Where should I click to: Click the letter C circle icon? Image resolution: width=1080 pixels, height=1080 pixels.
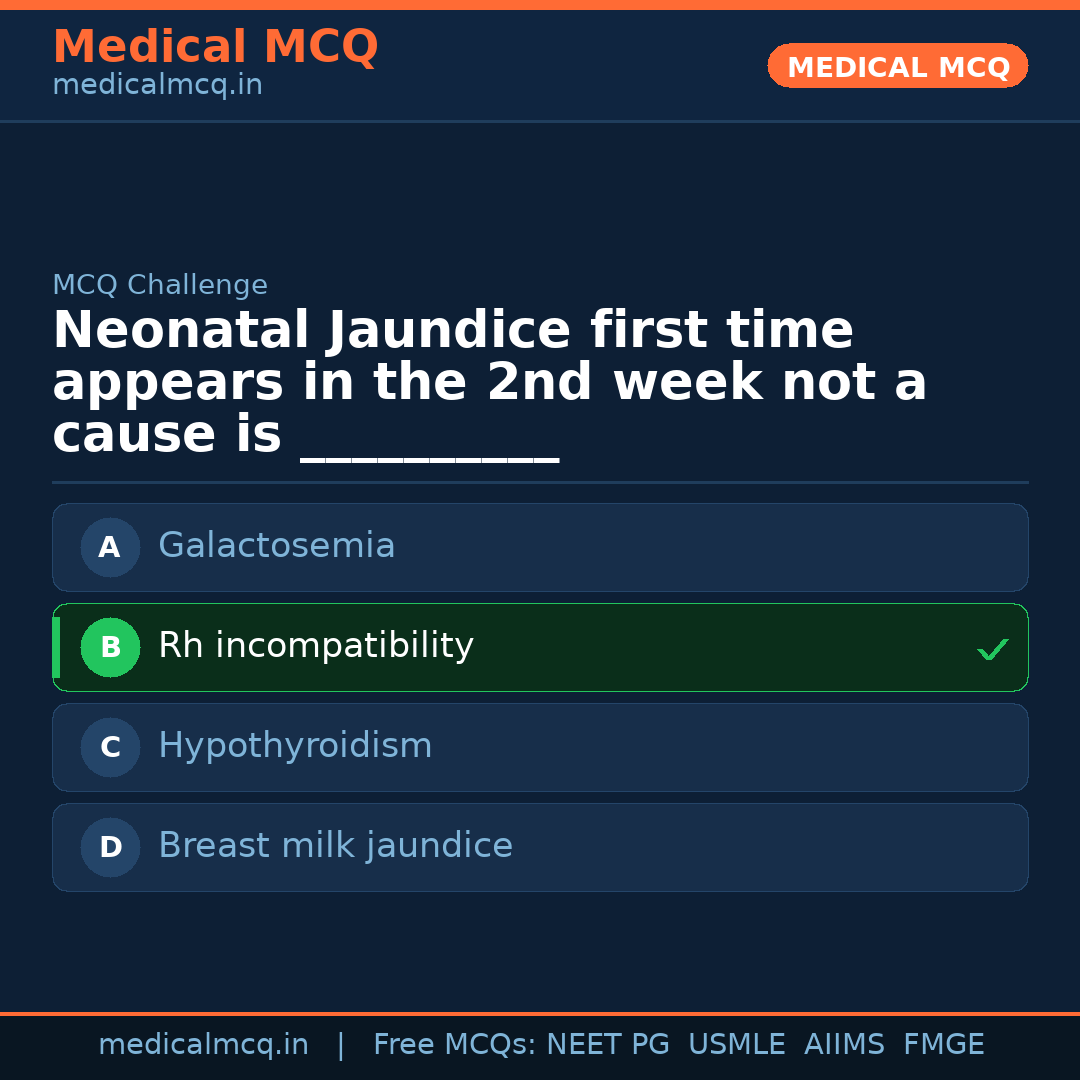tap(110, 747)
